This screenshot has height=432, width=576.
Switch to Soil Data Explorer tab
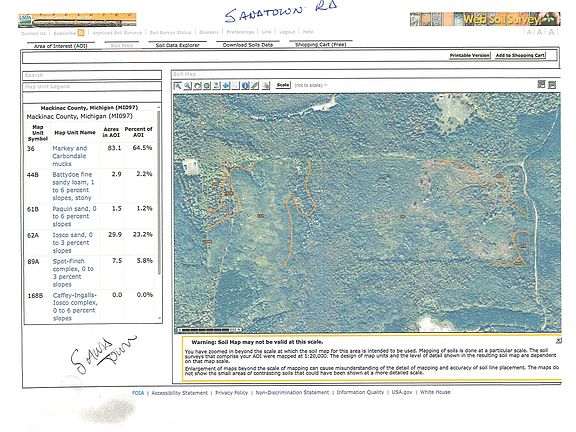(177, 44)
